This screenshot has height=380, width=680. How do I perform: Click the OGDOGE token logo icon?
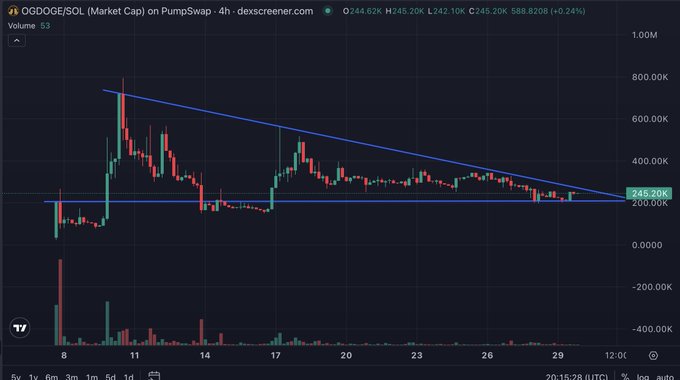coord(13,11)
